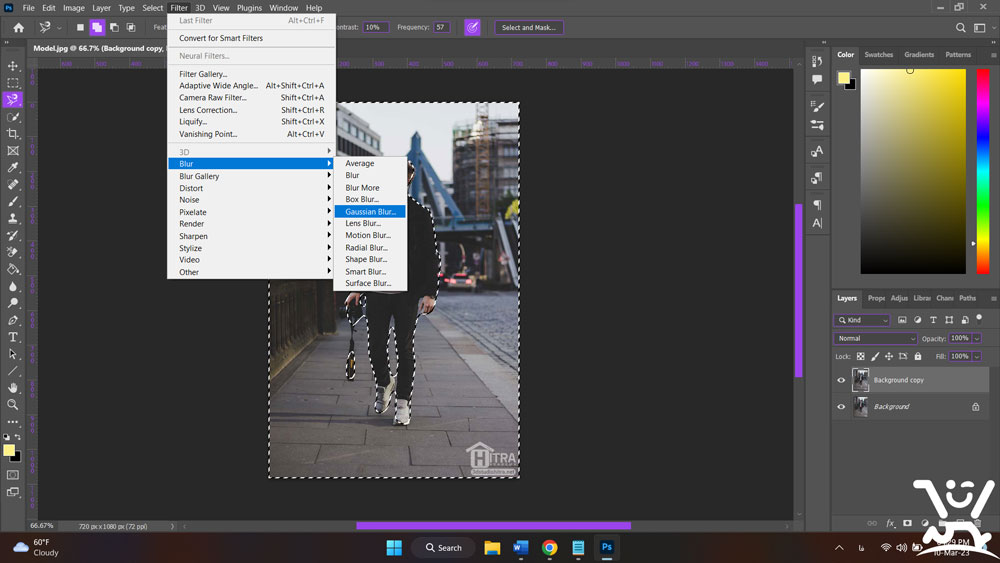Screen dimensions: 1000x563
Task: Toggle shape layer filter
Action: tap(949, 320)
